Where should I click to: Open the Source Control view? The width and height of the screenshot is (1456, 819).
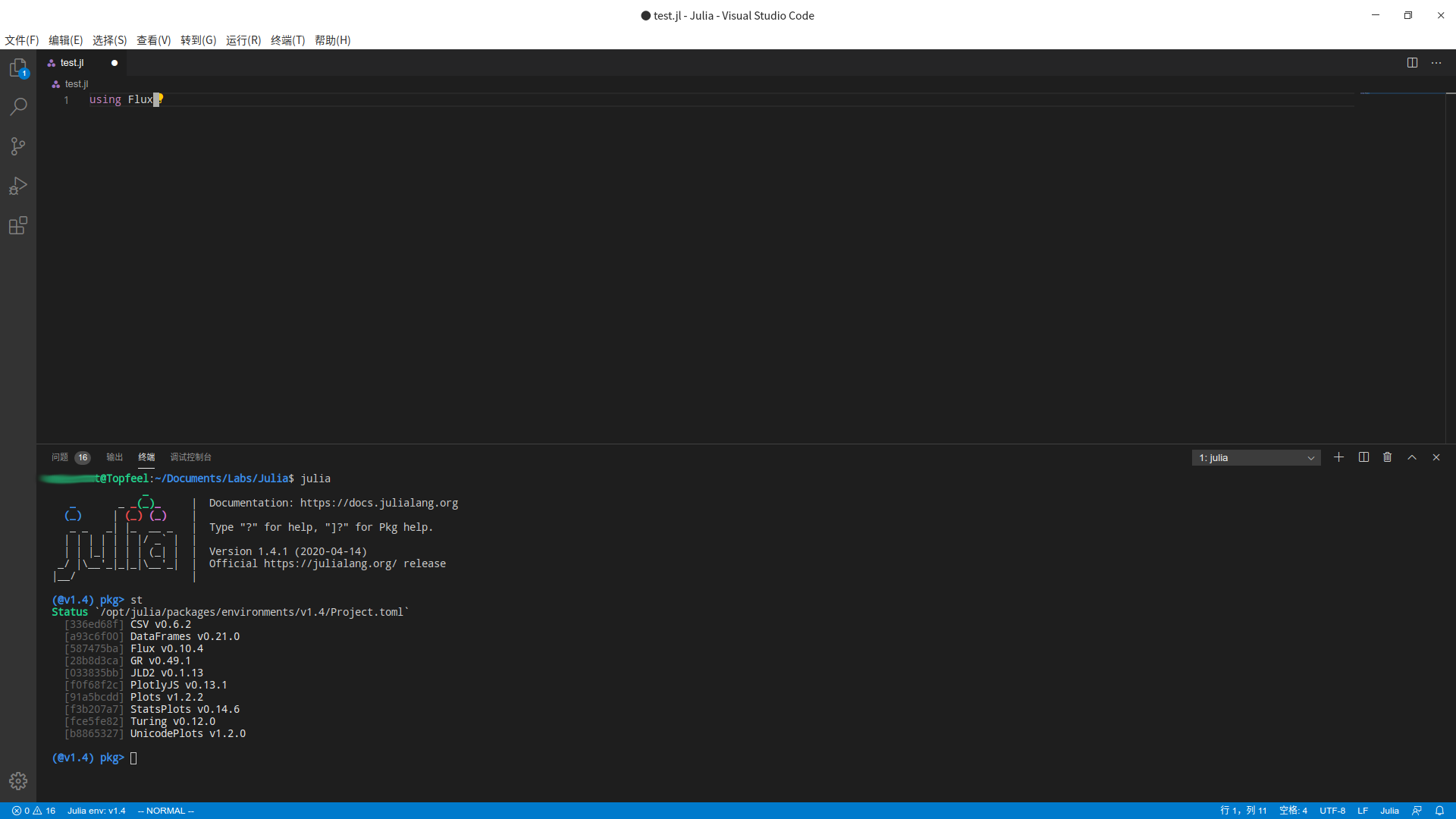tap(18, 146)
